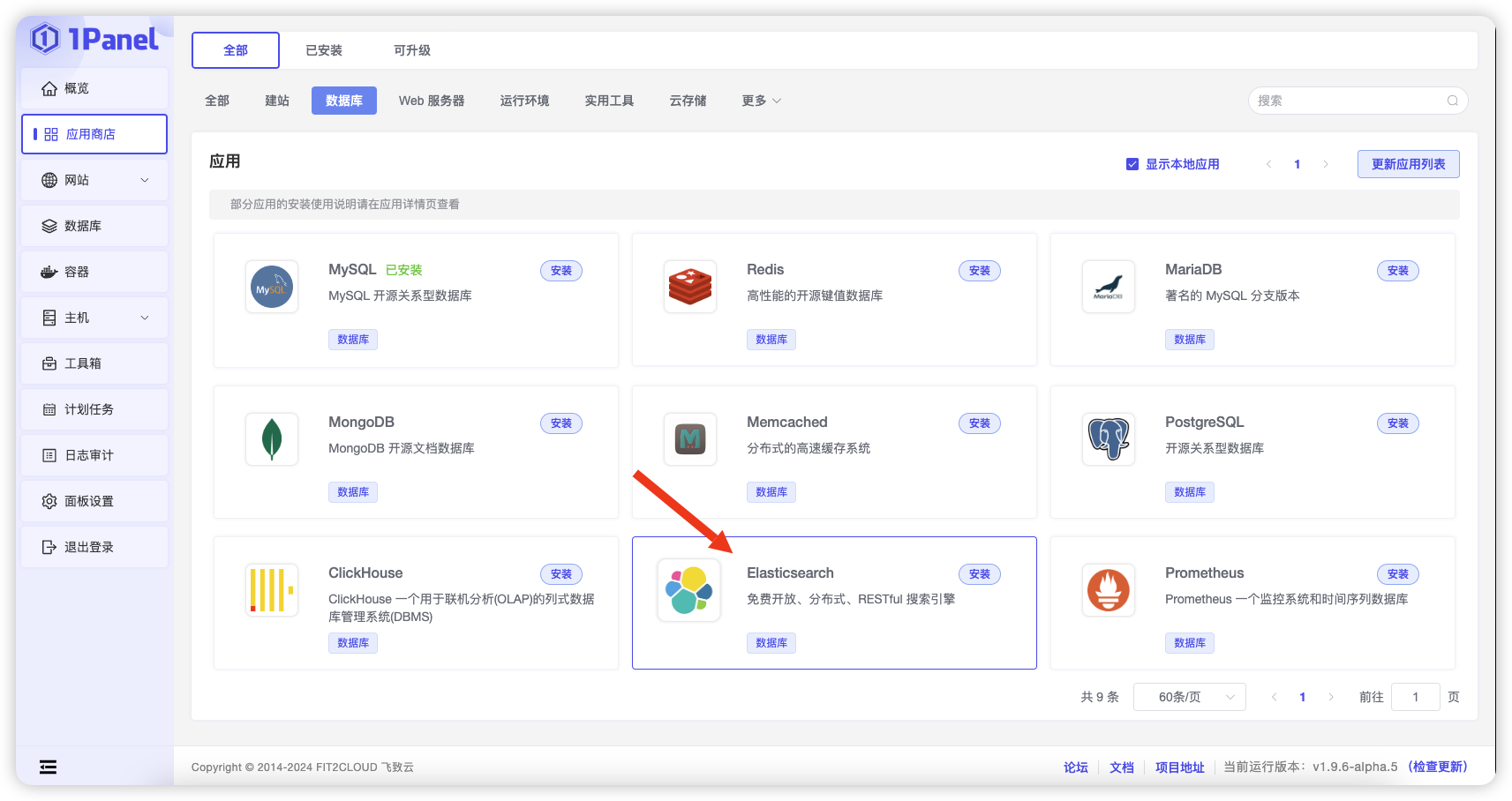The width and height of the screenshot is (1512, 801).
Task: Install Prometheus with 安装 button
Action: [x=1398, y=574]
